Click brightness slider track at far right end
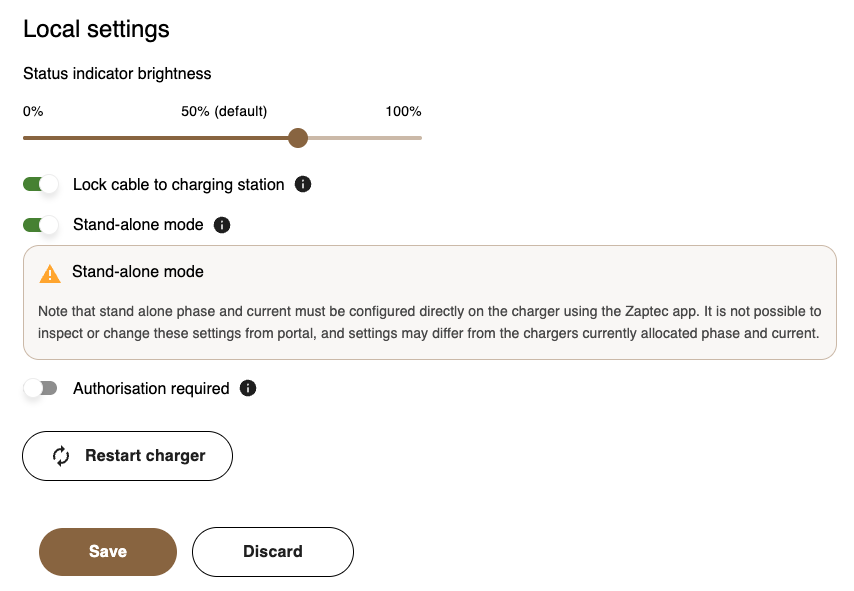 [420, 138]
